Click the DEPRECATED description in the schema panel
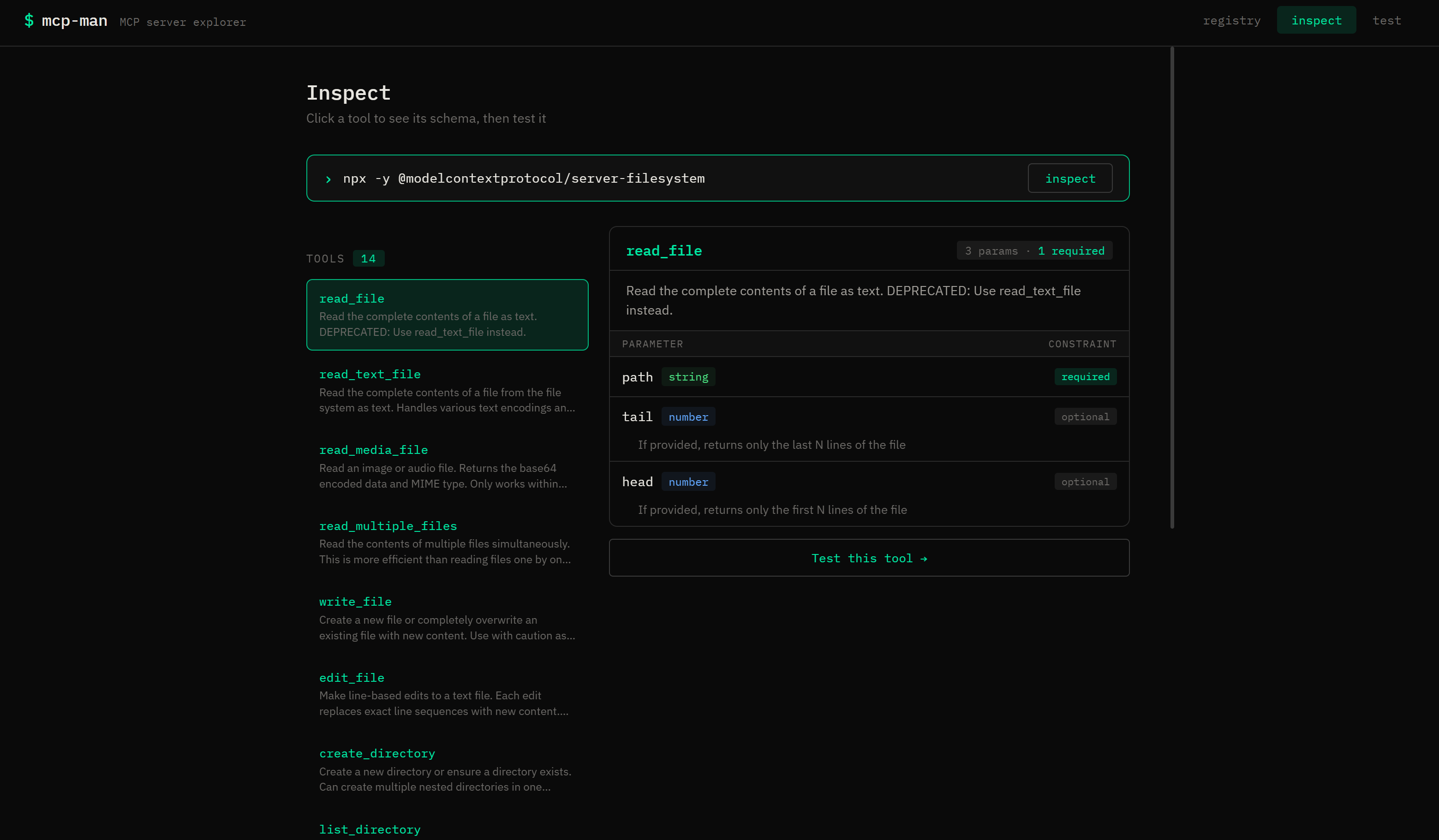This screenshot has height=840, width=1439. [x=853, y=300]
